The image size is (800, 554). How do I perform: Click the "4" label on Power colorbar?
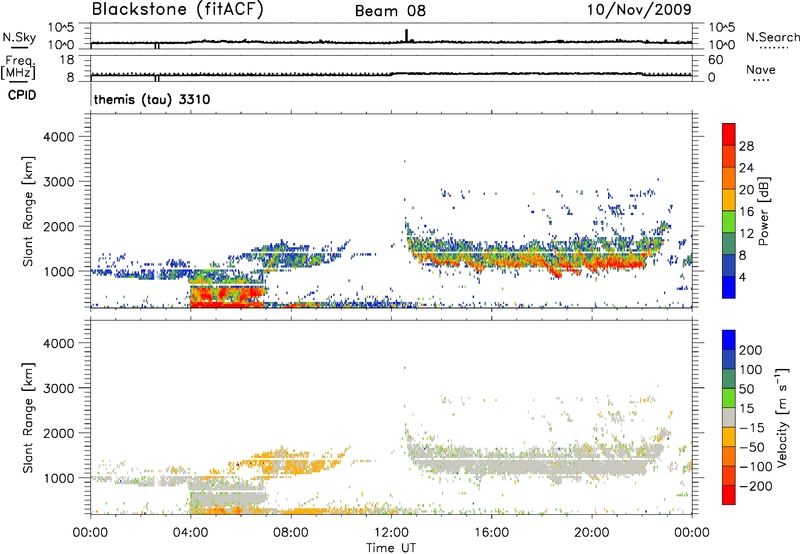(742, 278)
